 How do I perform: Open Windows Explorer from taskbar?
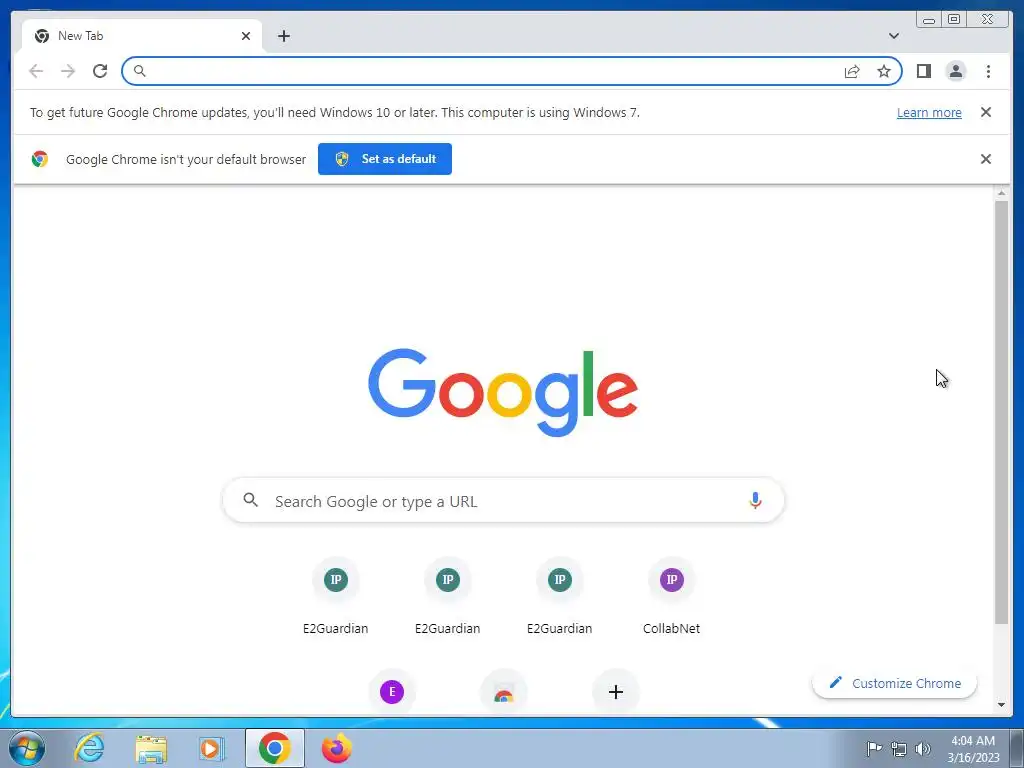151,748
